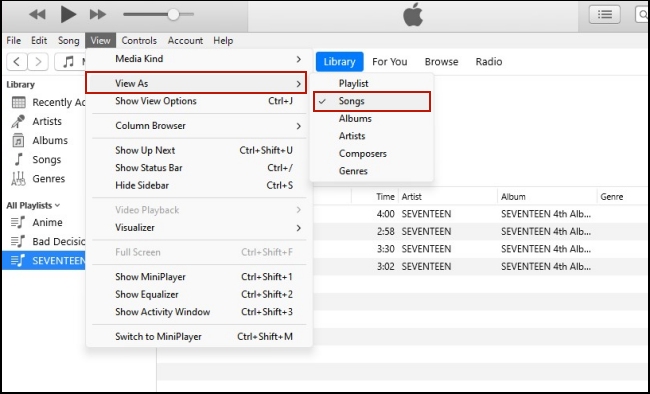
Task: Choose Show MiniPlayer
Action: pyautogui.click(x=199, y=277)
